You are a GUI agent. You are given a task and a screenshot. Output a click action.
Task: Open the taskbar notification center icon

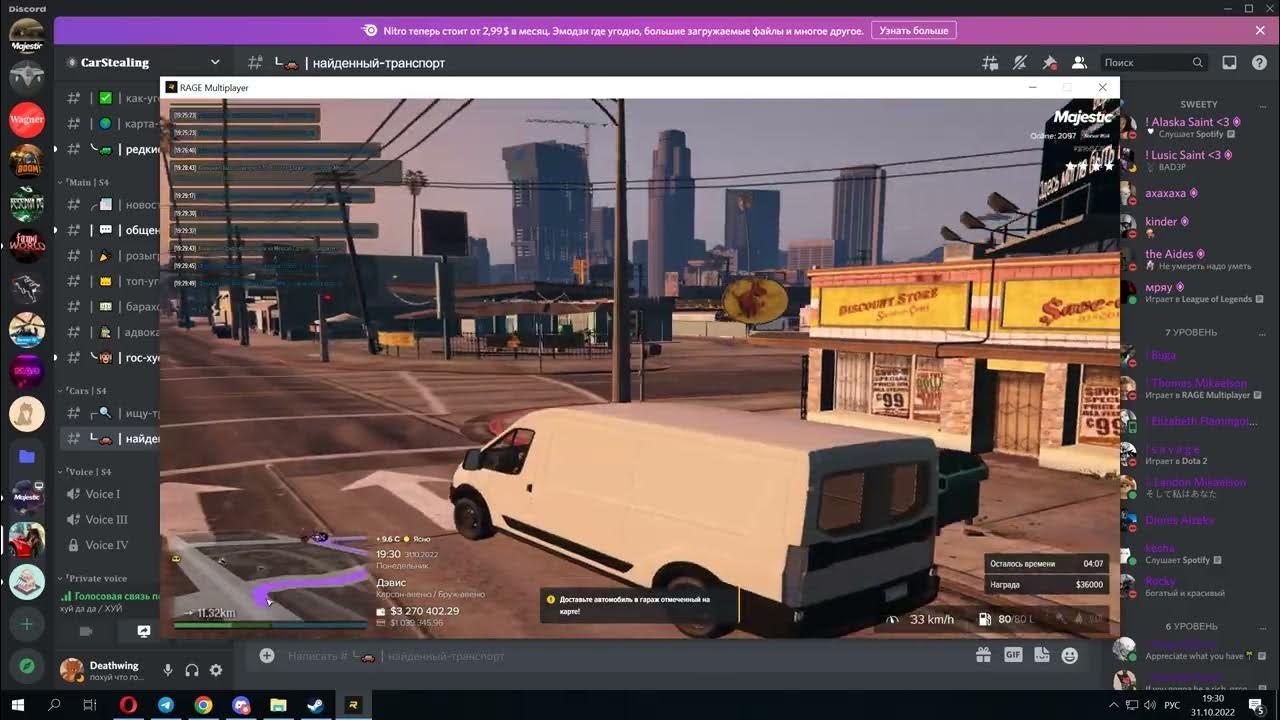point(1255,705)
